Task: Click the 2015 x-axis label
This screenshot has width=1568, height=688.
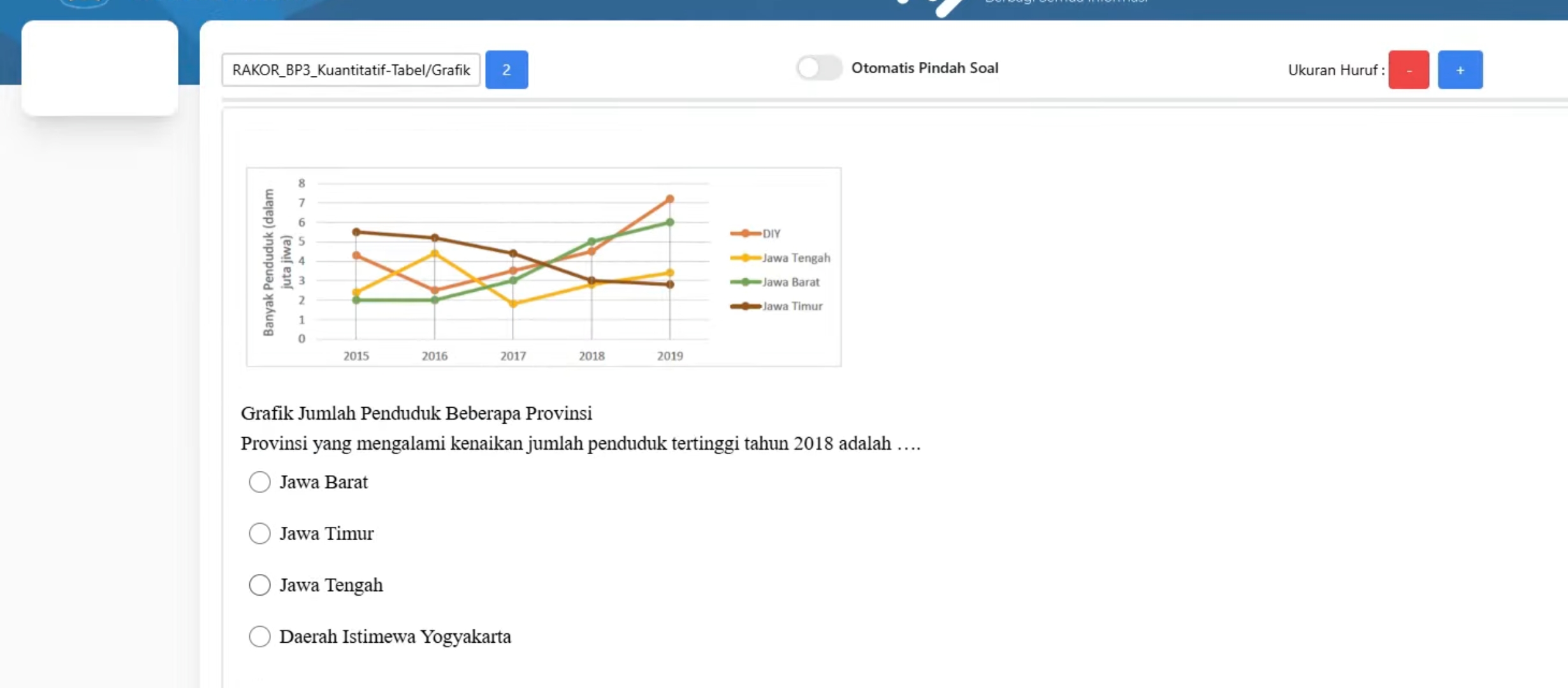Action: [356, 356]
